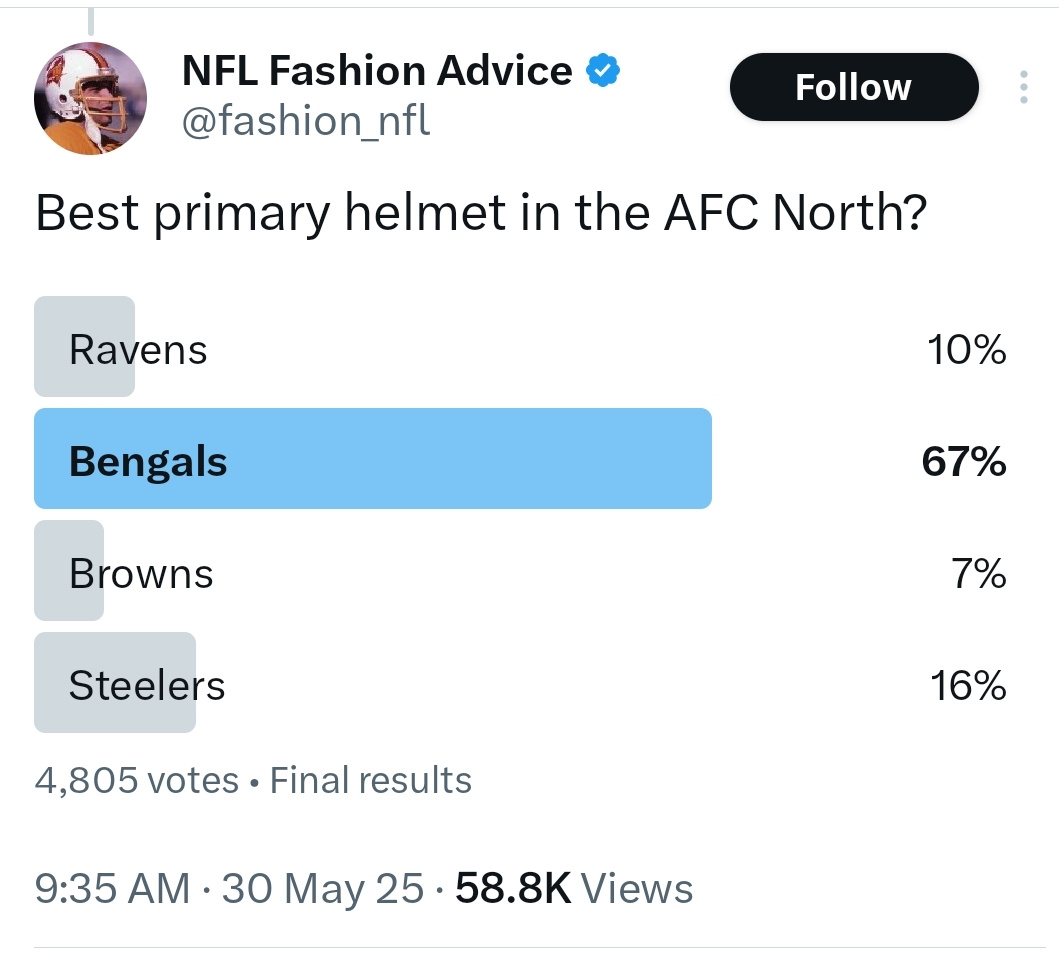Viewport: 1059px width, 956px height.
Task: Open the three-dot more options menu
Action: (1024, 87)
